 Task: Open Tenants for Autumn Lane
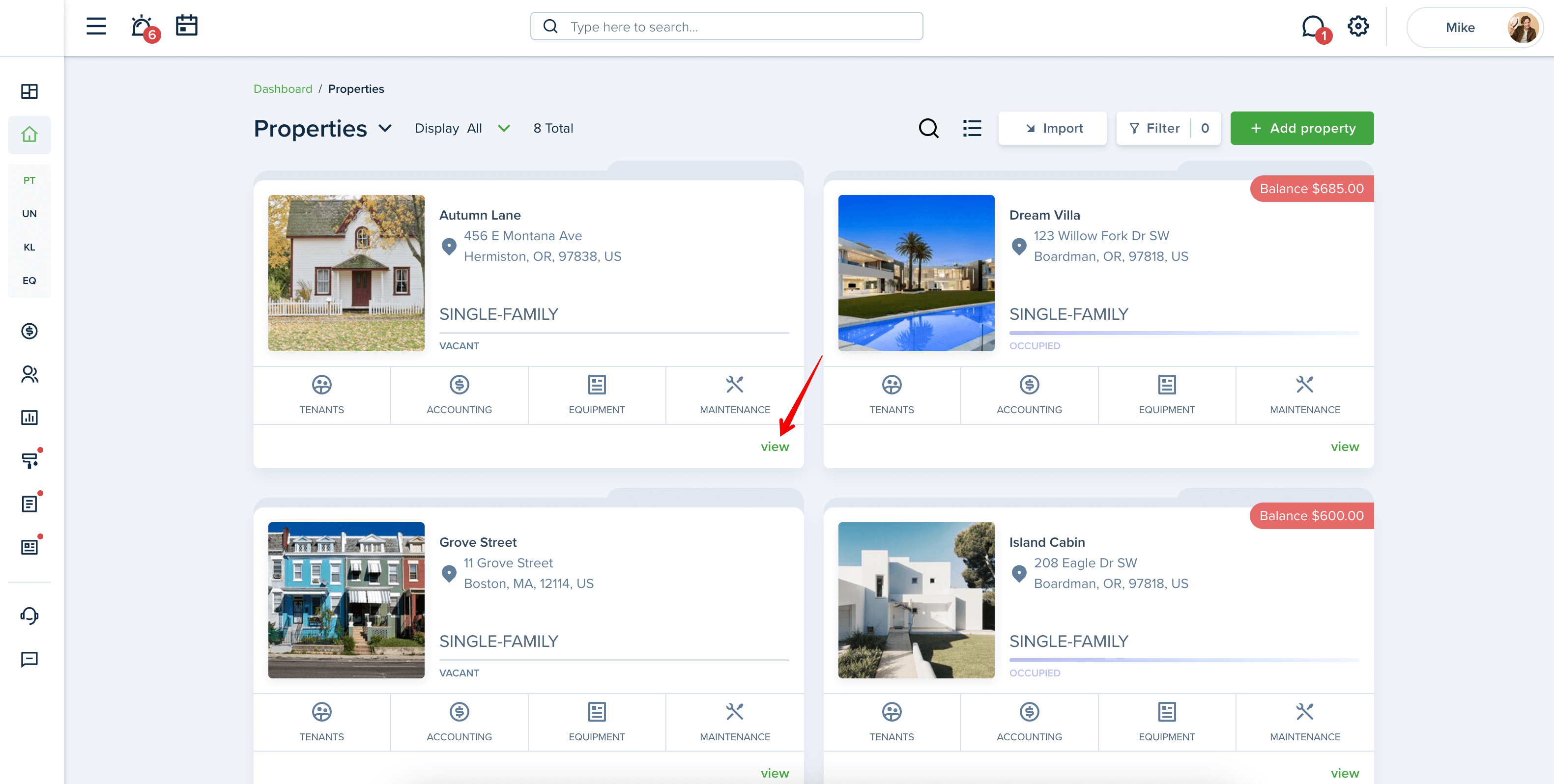coord(321,395)
